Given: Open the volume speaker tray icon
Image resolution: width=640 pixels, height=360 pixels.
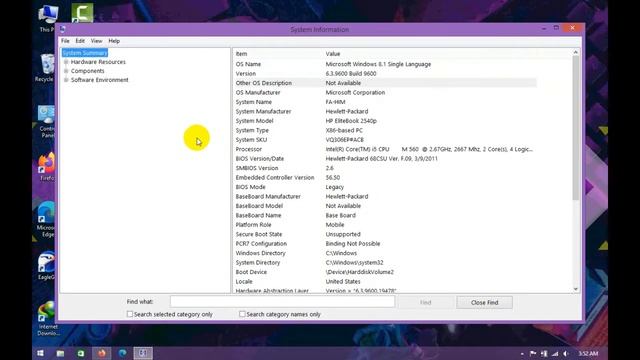Looking at the screenshot, I should tap(566, 353).
